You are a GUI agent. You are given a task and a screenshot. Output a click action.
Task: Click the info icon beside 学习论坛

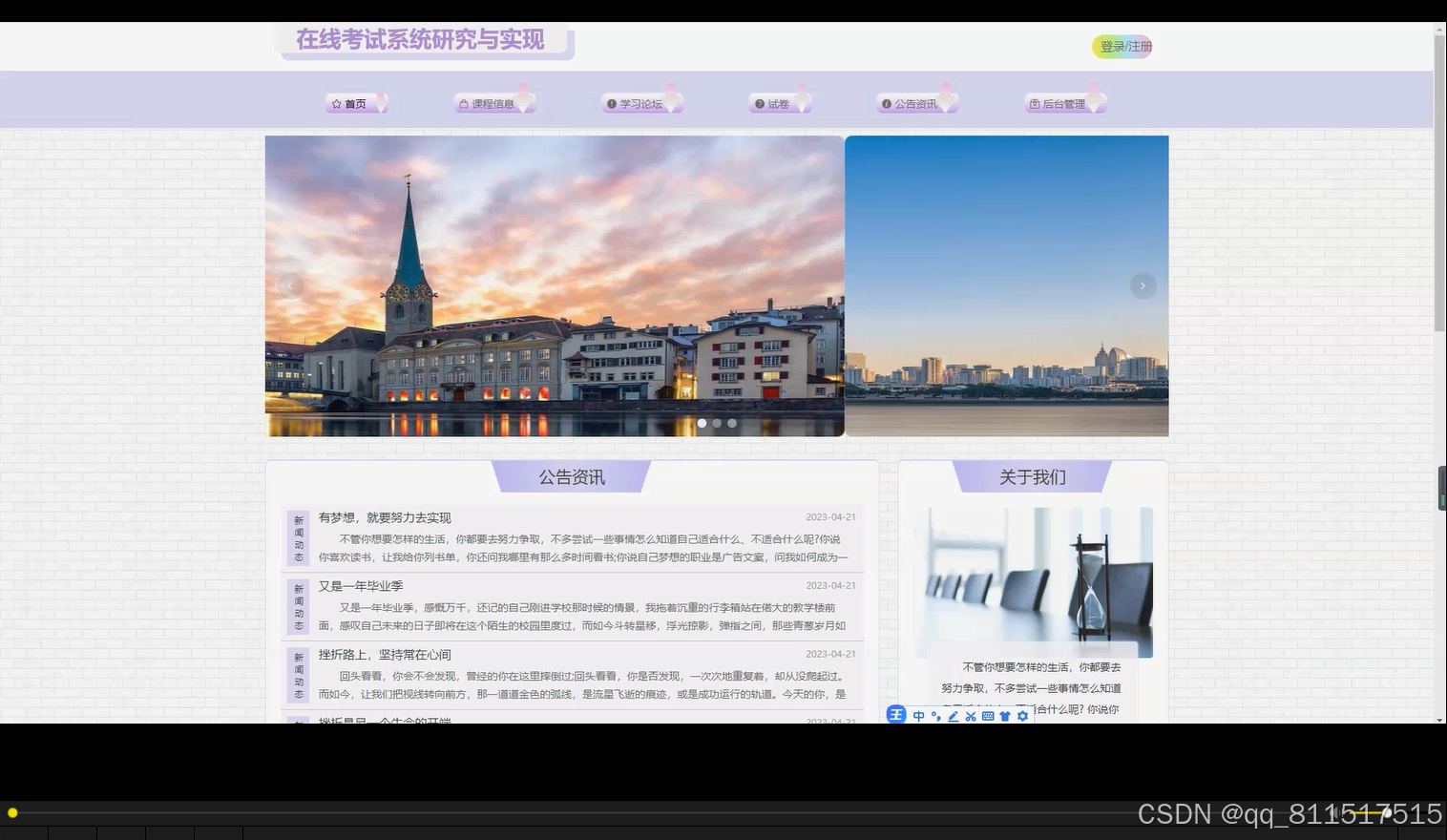tap(612, 104)
